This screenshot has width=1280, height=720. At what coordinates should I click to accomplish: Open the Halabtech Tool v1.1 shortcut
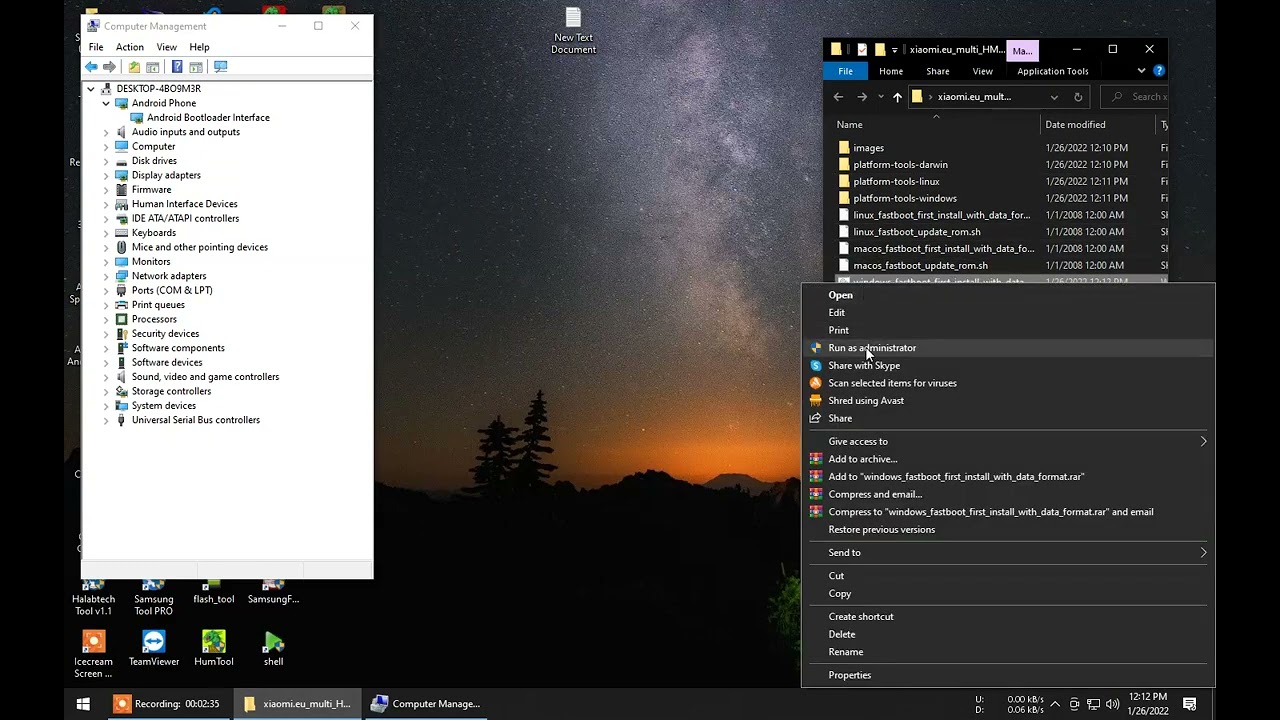pyautogui.click(x=93, y=598)
